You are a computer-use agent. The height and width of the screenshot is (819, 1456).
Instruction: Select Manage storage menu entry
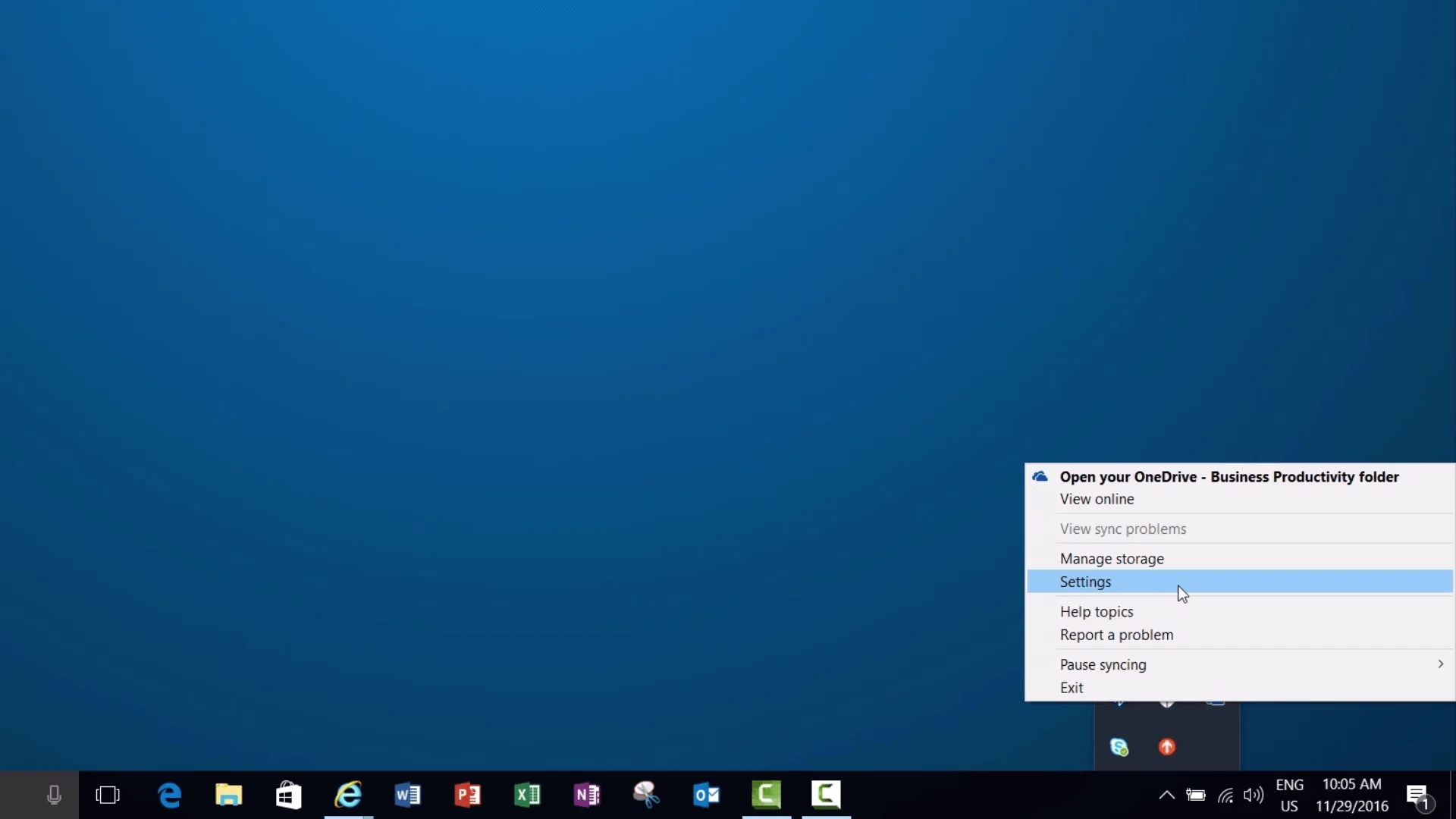point(1240,559)
